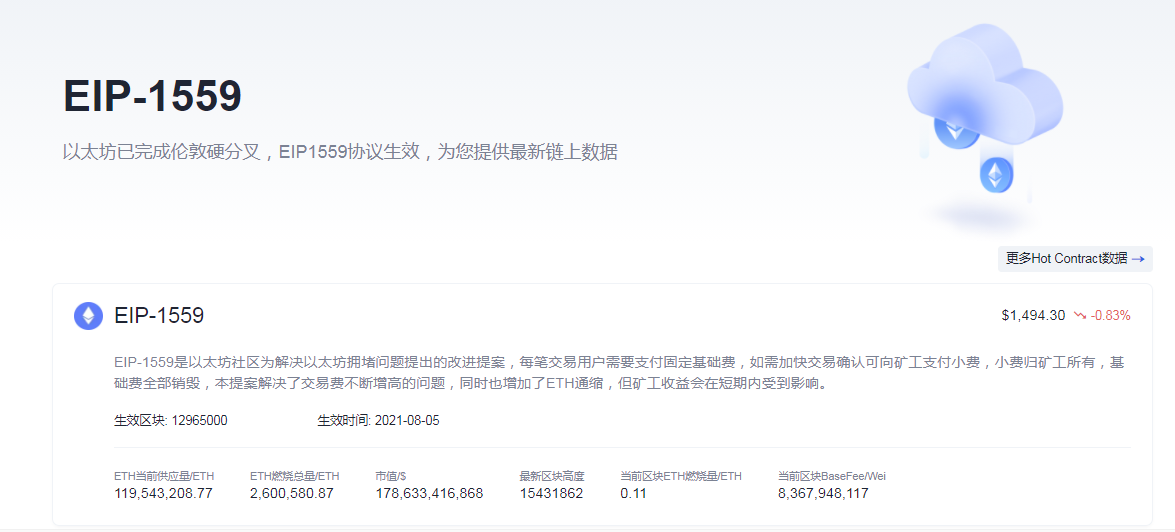Click the BaseFee value 8,367,948,117
The height and width of the screenshot is (532, 1175).
pyautogui.click(x=824, y=493)
